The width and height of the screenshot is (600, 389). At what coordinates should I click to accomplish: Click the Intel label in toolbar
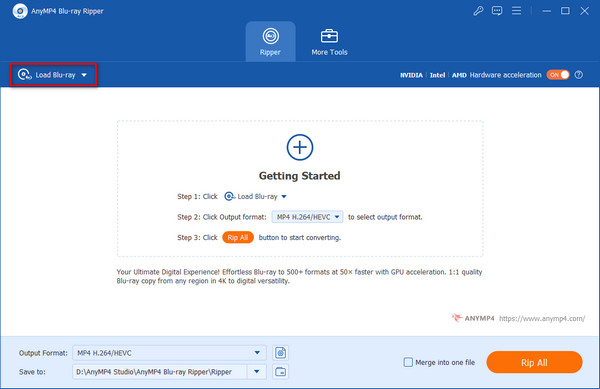[437, 75]
